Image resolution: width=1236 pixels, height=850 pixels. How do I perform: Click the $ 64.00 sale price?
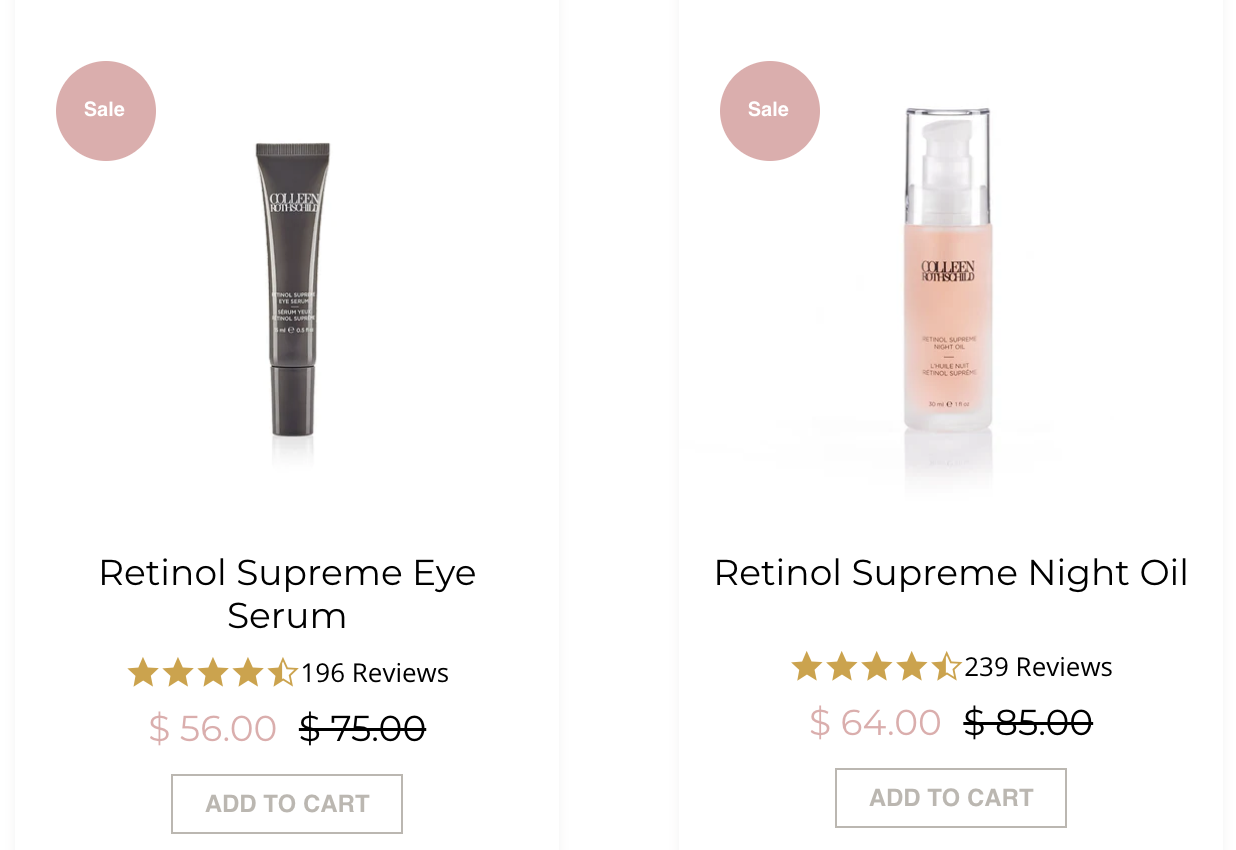(x=876, y=722)
